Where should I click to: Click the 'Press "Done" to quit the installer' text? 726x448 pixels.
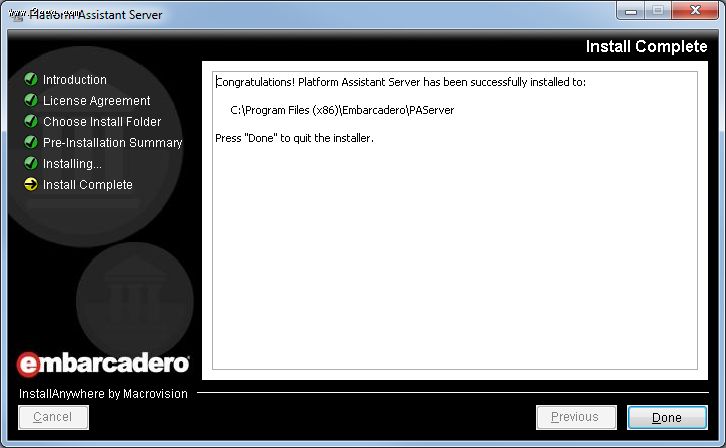pyautogui.click(x=294, y=138)
